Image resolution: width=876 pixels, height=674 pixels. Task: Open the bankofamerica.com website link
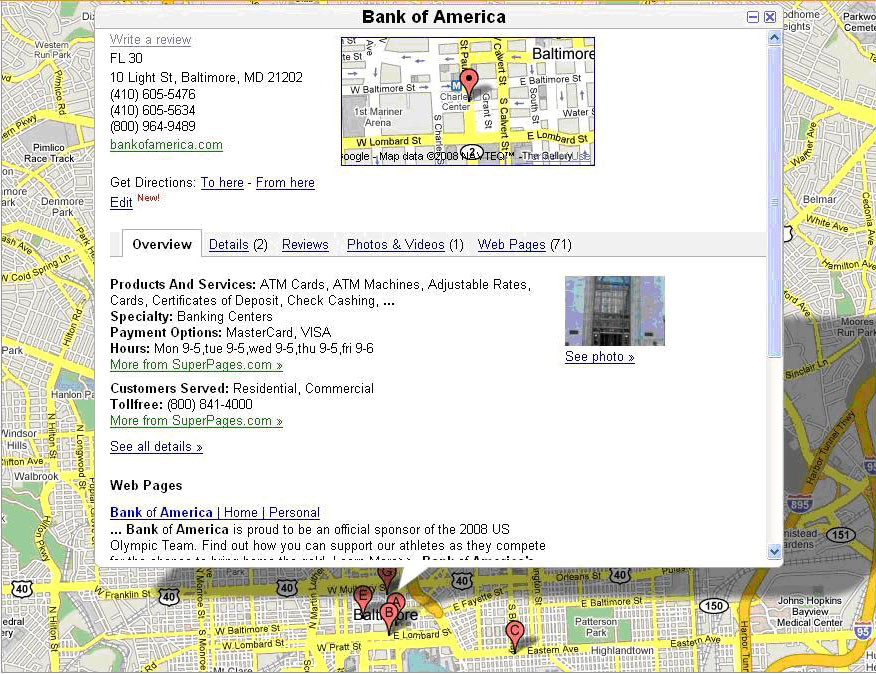point(166,144)
